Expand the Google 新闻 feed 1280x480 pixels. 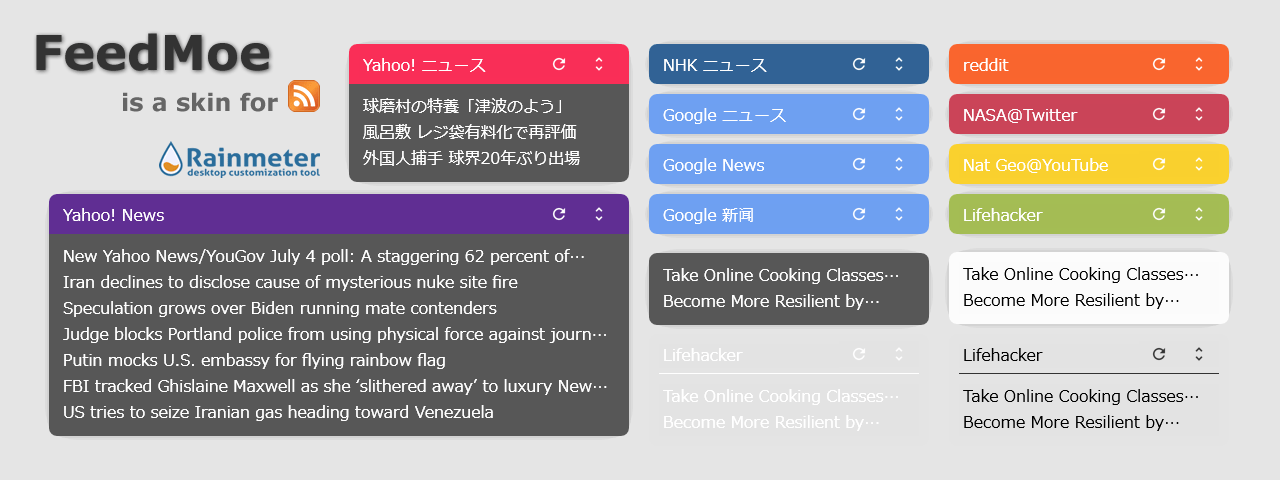pyautogui.click(x=899, y=214)
